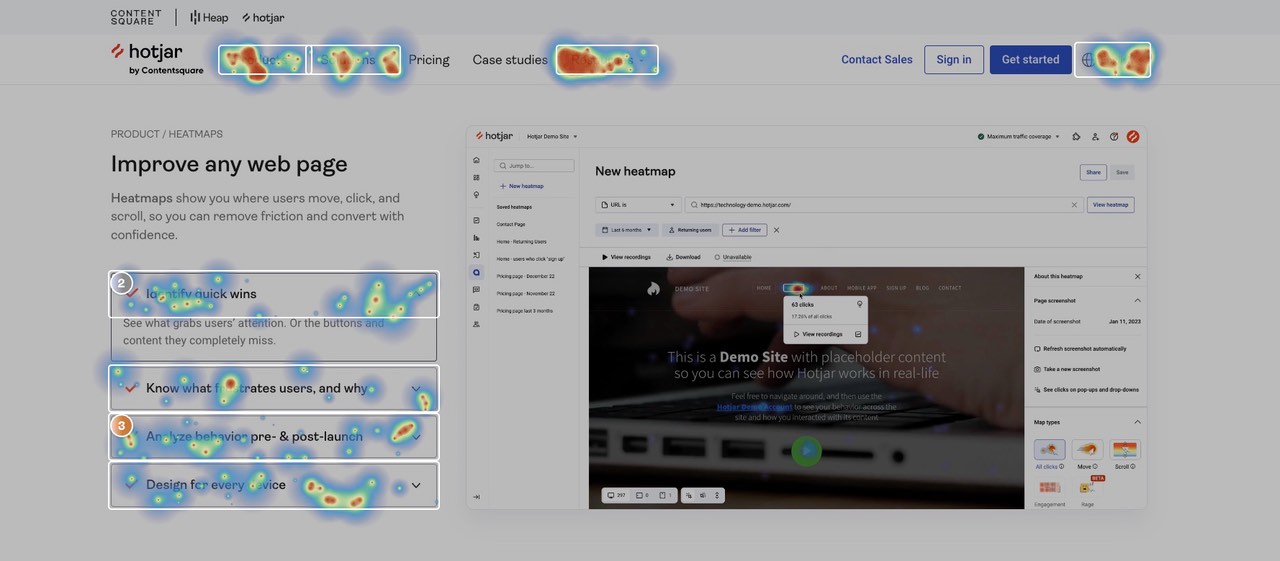Collapse the Map types section
The image size is (1280, 561).
[1137, 422]
